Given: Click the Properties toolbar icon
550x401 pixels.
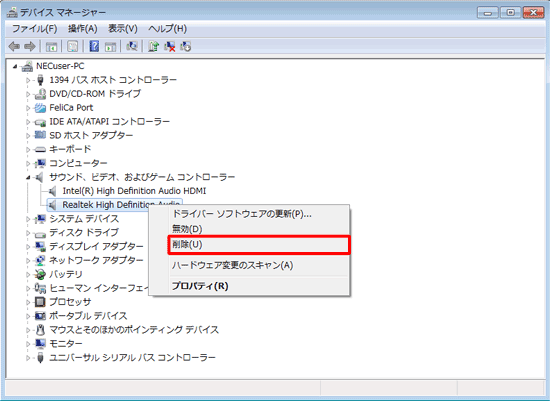Looking at the screenshot, I should [x=73, y=46].
